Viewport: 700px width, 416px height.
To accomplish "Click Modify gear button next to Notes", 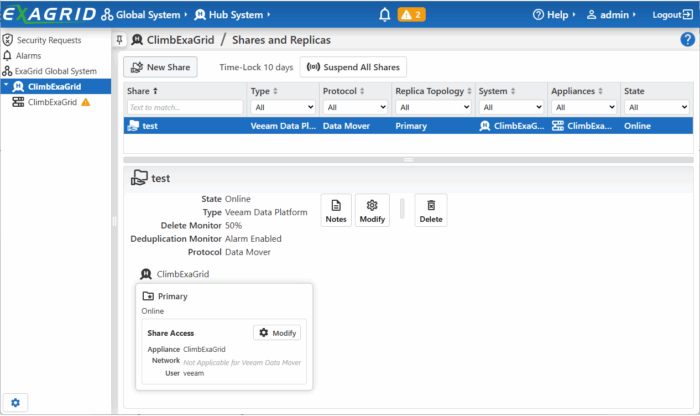I will [x=372, y=210].
